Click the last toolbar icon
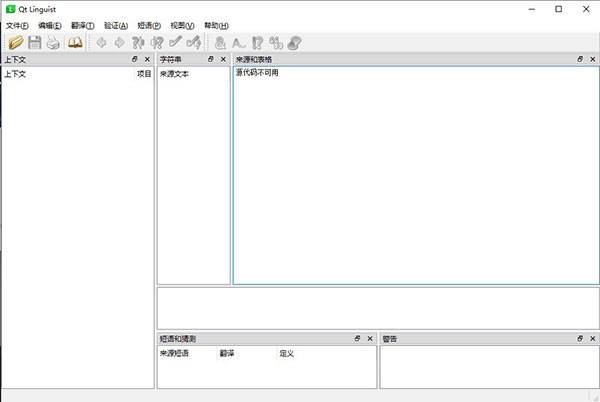The height and width of the screenshot is (402, 600). tap(294, 43)
